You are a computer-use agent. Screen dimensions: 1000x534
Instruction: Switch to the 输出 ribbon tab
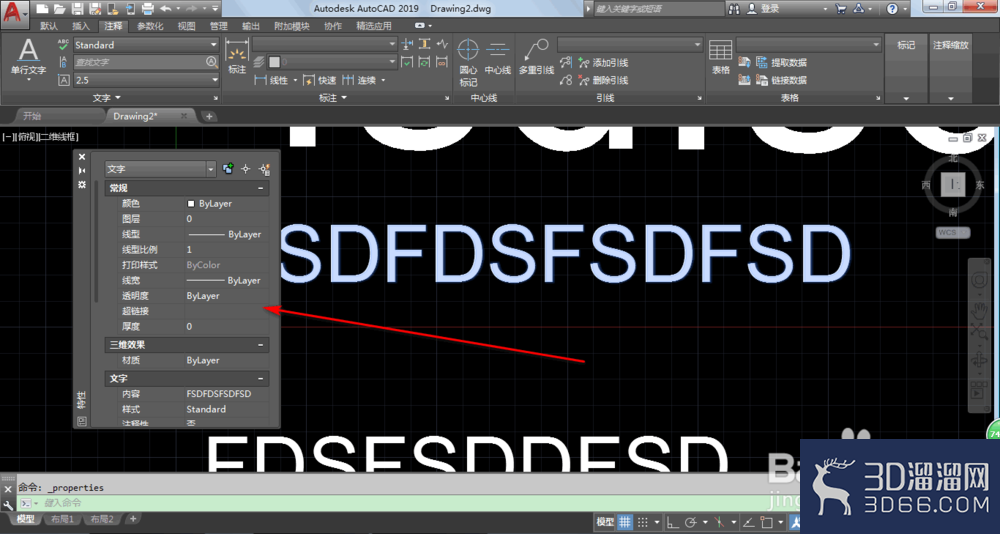251,26
